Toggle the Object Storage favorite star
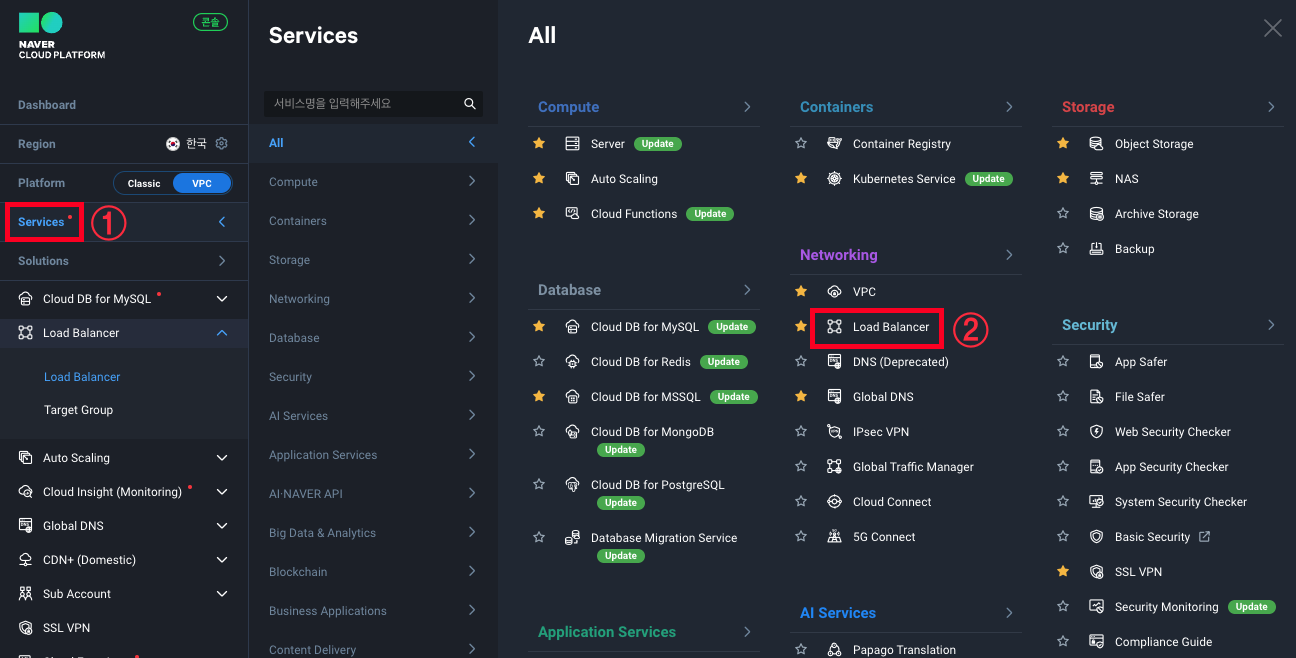Screen dimensions: 1296x658 tap(1063, 143)
